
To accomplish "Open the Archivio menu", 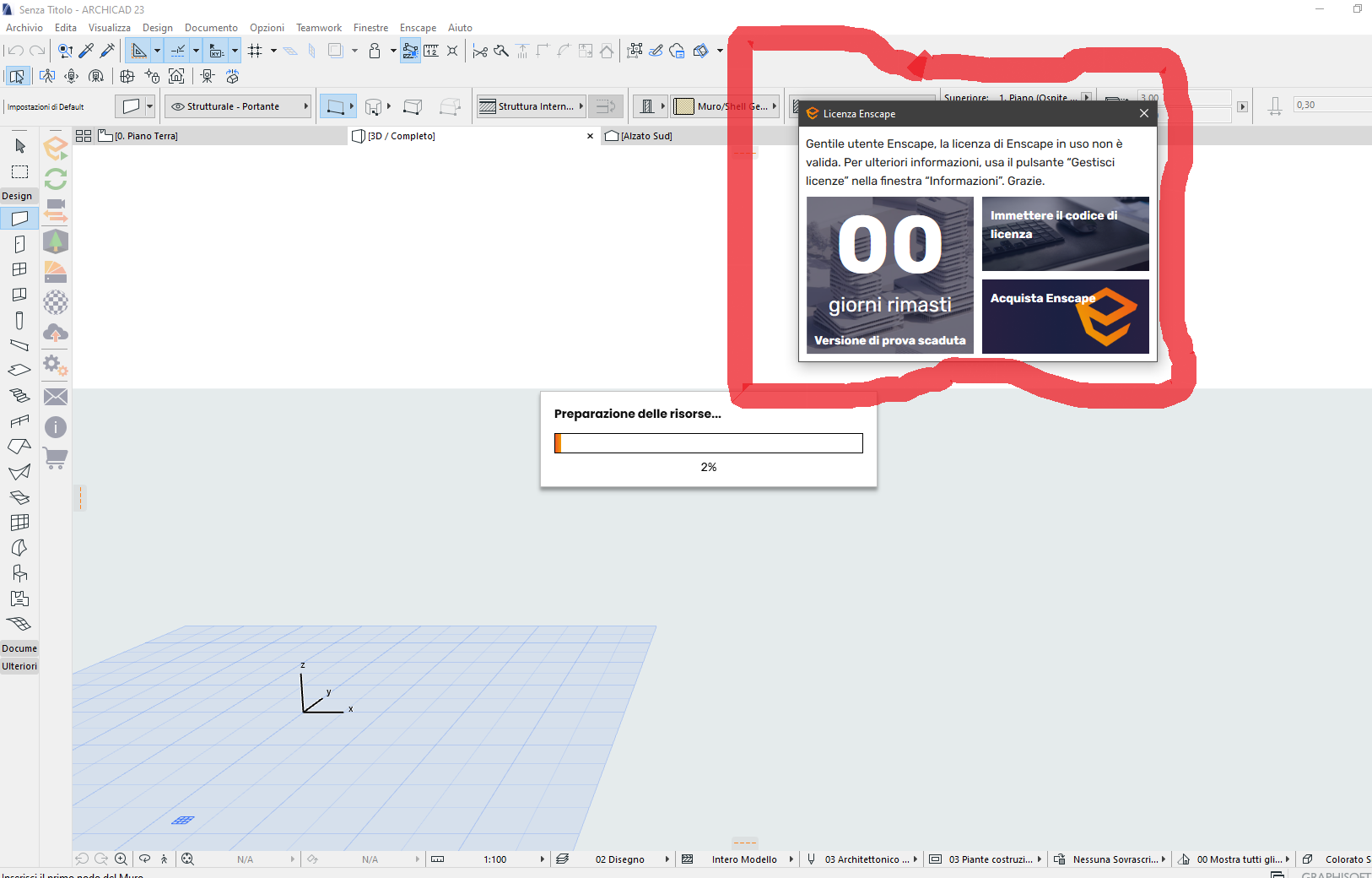I will coord(24,28).
